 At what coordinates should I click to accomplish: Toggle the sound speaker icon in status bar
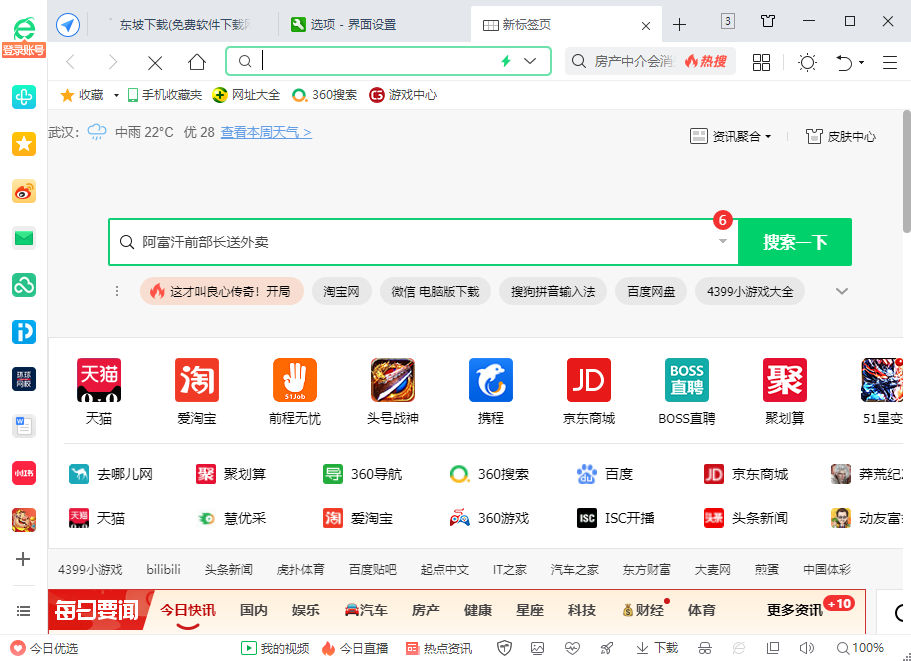click(x=806, y=648)
